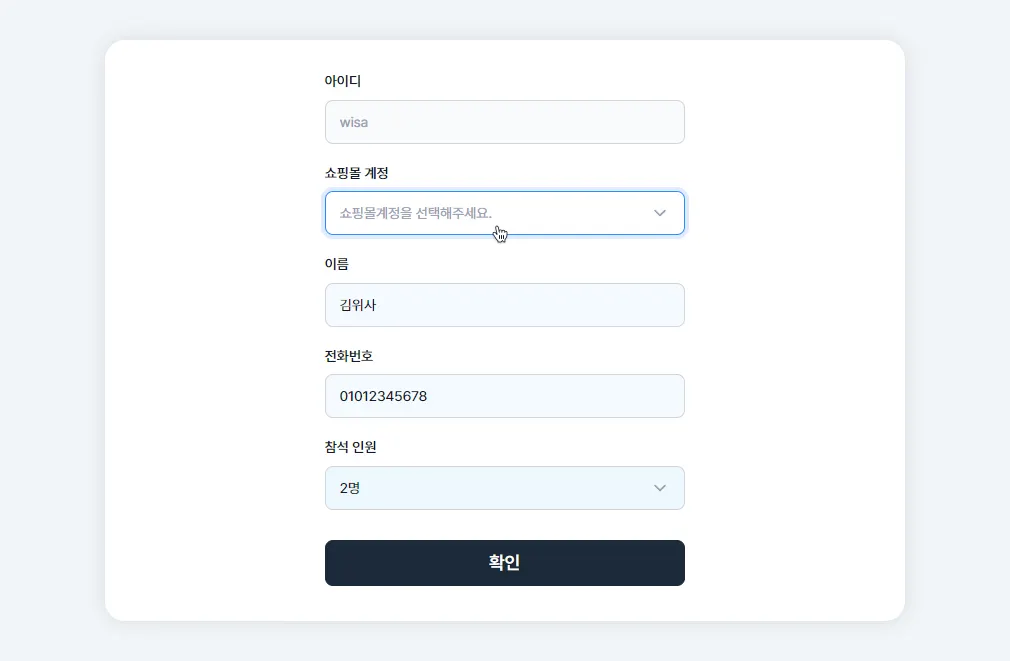
Task: Click the 참석 인원 label
Action: [x=350, y=447]
